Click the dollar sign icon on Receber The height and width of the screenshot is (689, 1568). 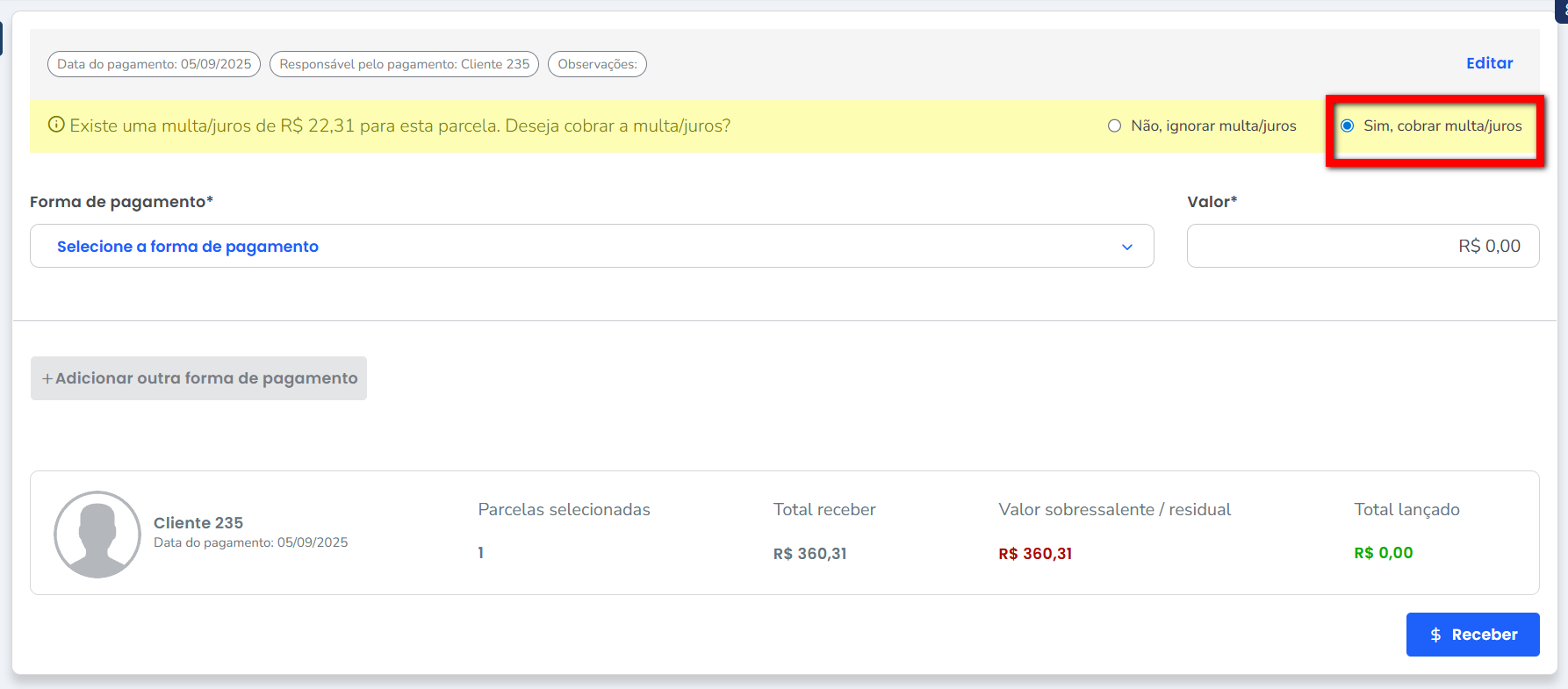(1435, 635)
